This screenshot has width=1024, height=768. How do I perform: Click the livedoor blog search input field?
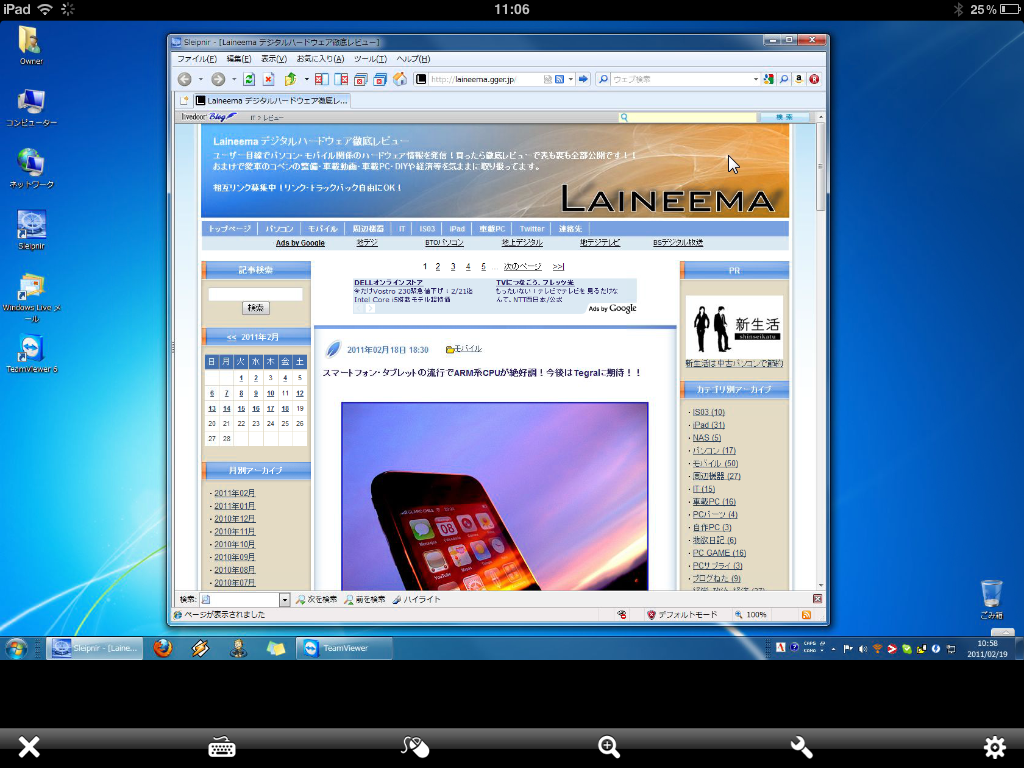coord(688,117)
